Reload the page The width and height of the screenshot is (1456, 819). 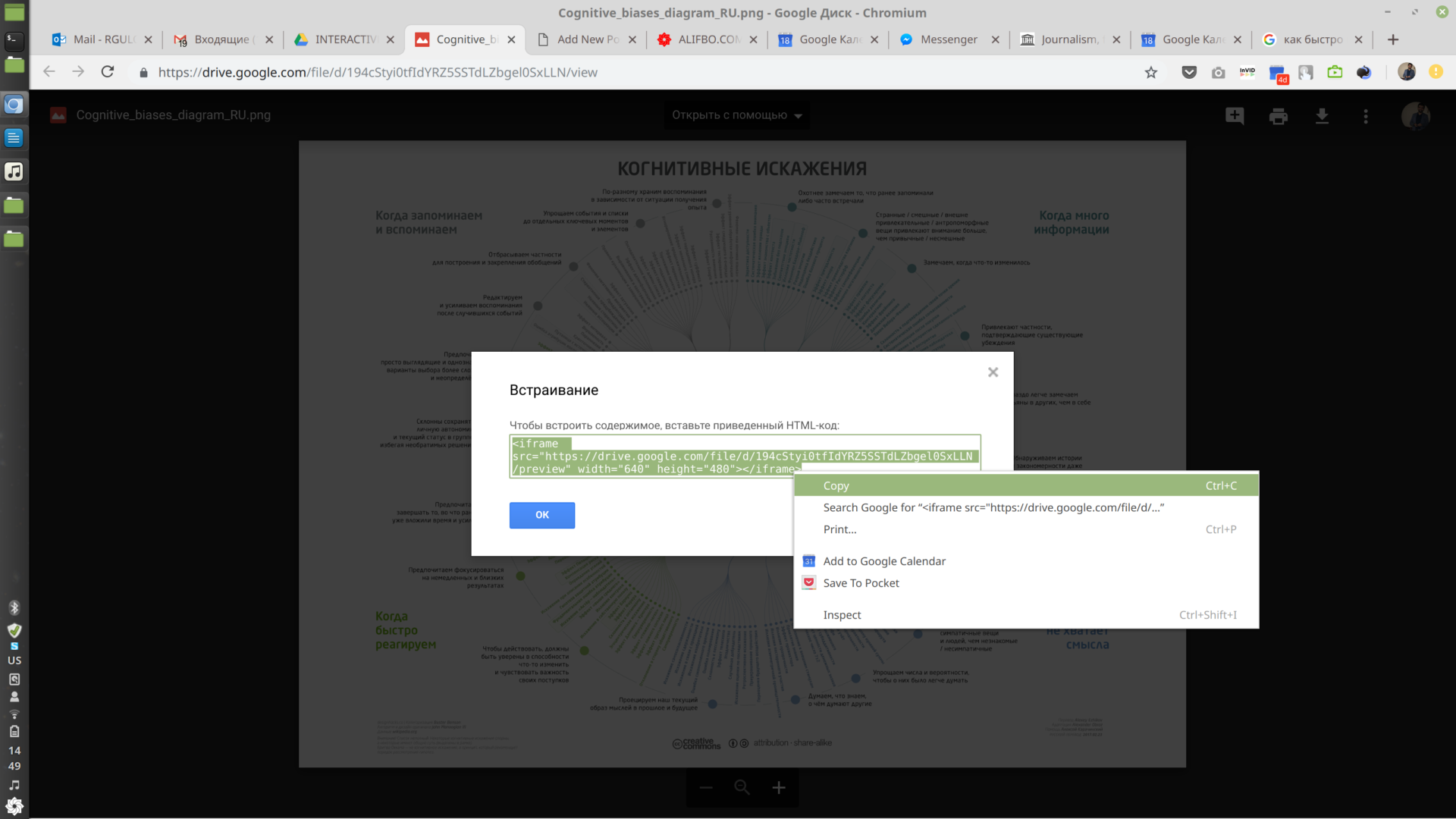(x=108, y=72)
